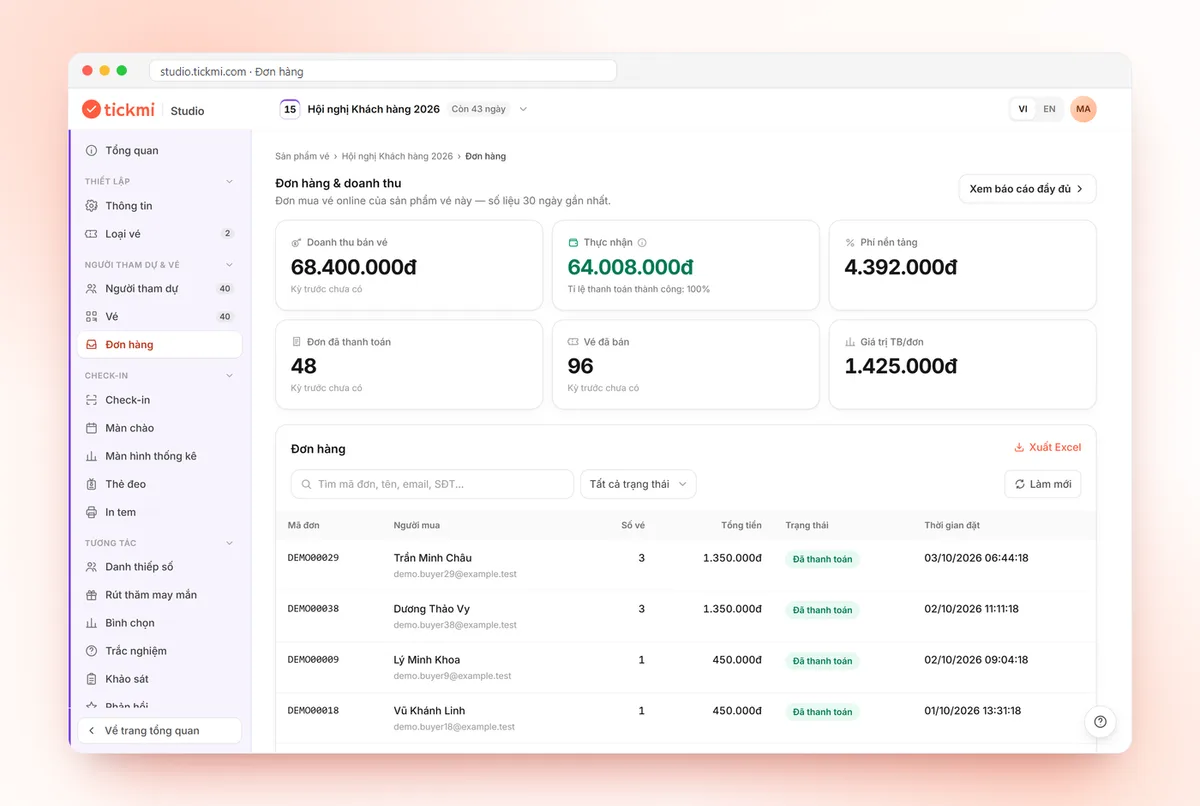
Task: Collapse the CHECK-IN section
Action: 229,376
